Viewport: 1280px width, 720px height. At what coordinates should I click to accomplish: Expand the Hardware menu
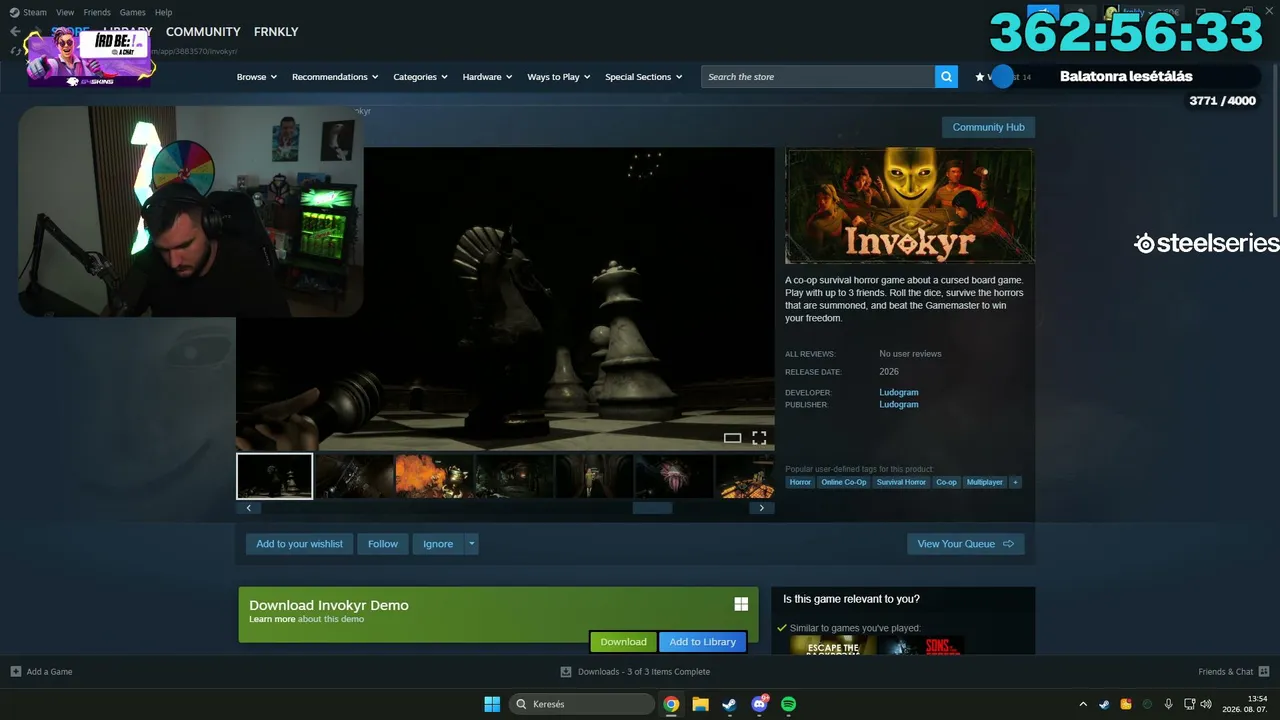[487, 77]
